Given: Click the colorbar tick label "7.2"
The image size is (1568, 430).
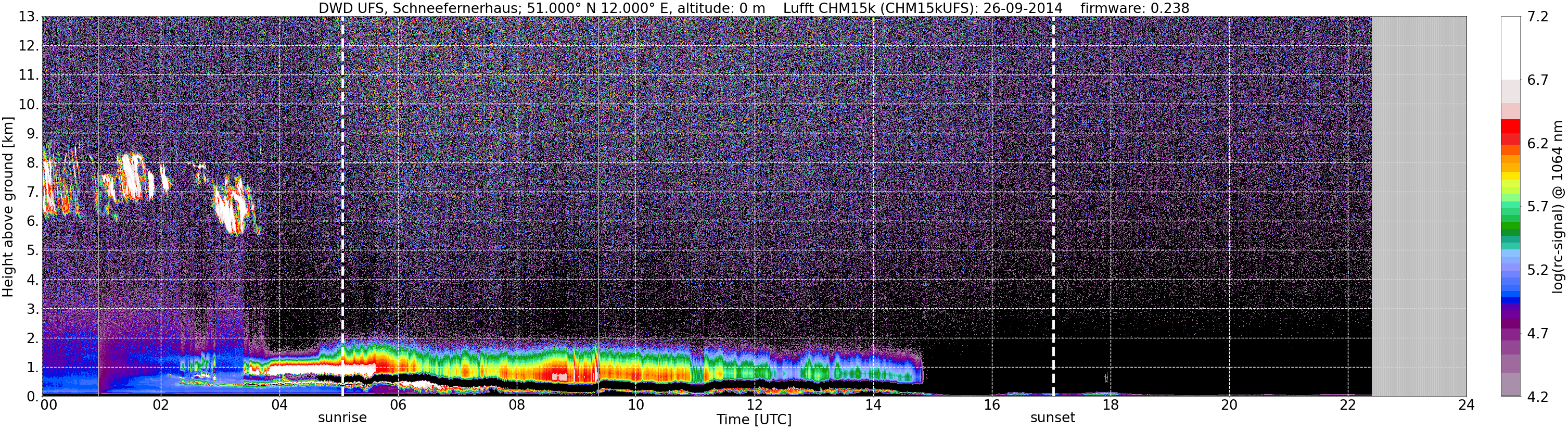Looking at the screenshot, I should coord(1538,17).
